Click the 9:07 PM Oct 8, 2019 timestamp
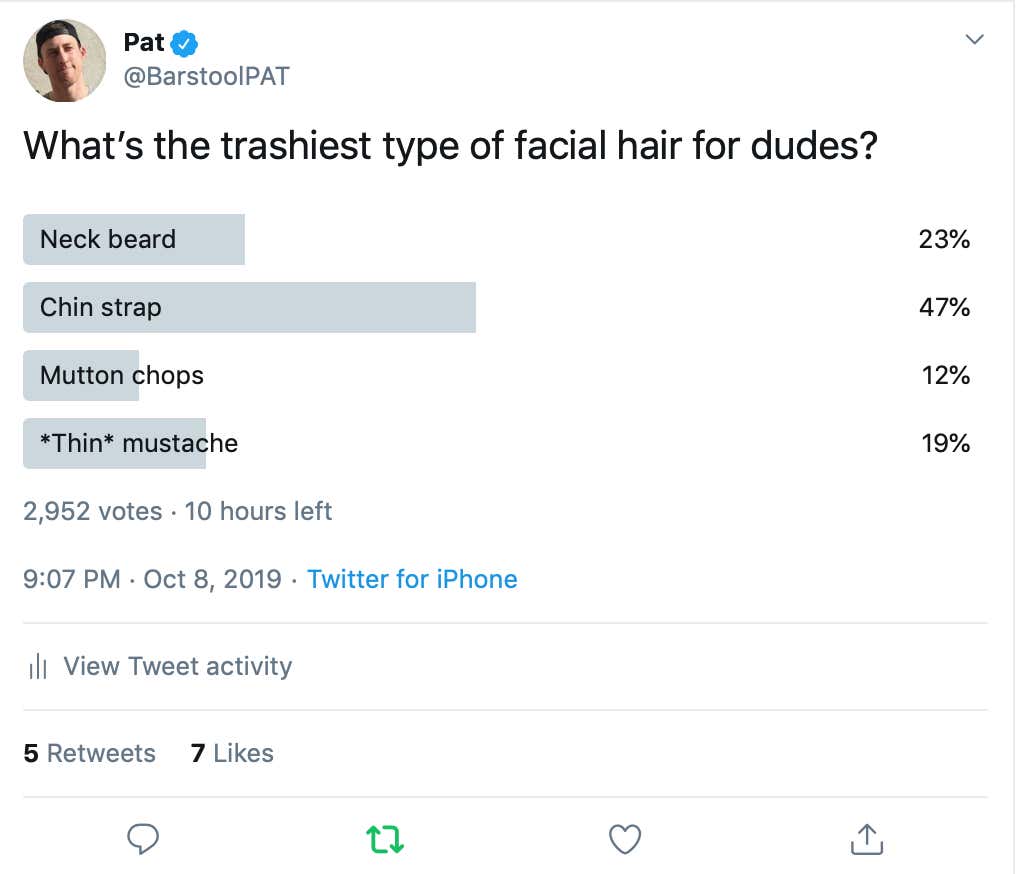Screen dimensions: 1016x874 [152, 579]
